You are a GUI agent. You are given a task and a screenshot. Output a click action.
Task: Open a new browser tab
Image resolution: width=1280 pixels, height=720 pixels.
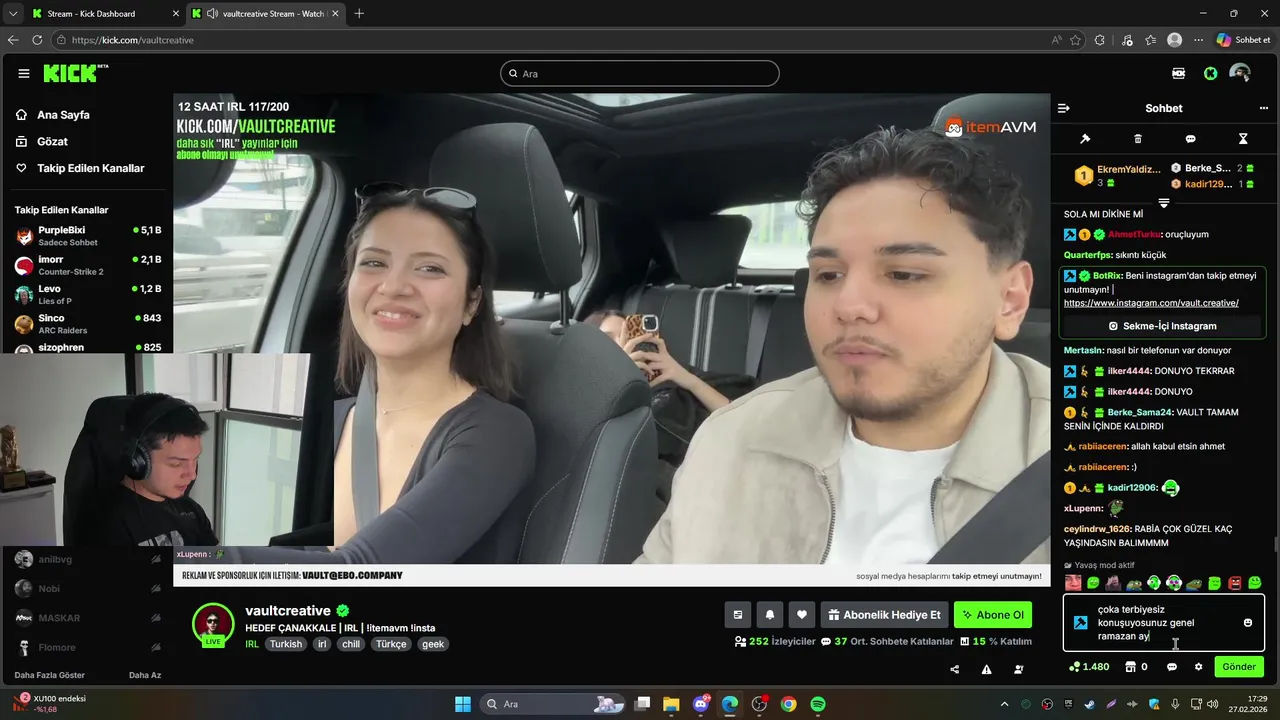click(359, 14)
